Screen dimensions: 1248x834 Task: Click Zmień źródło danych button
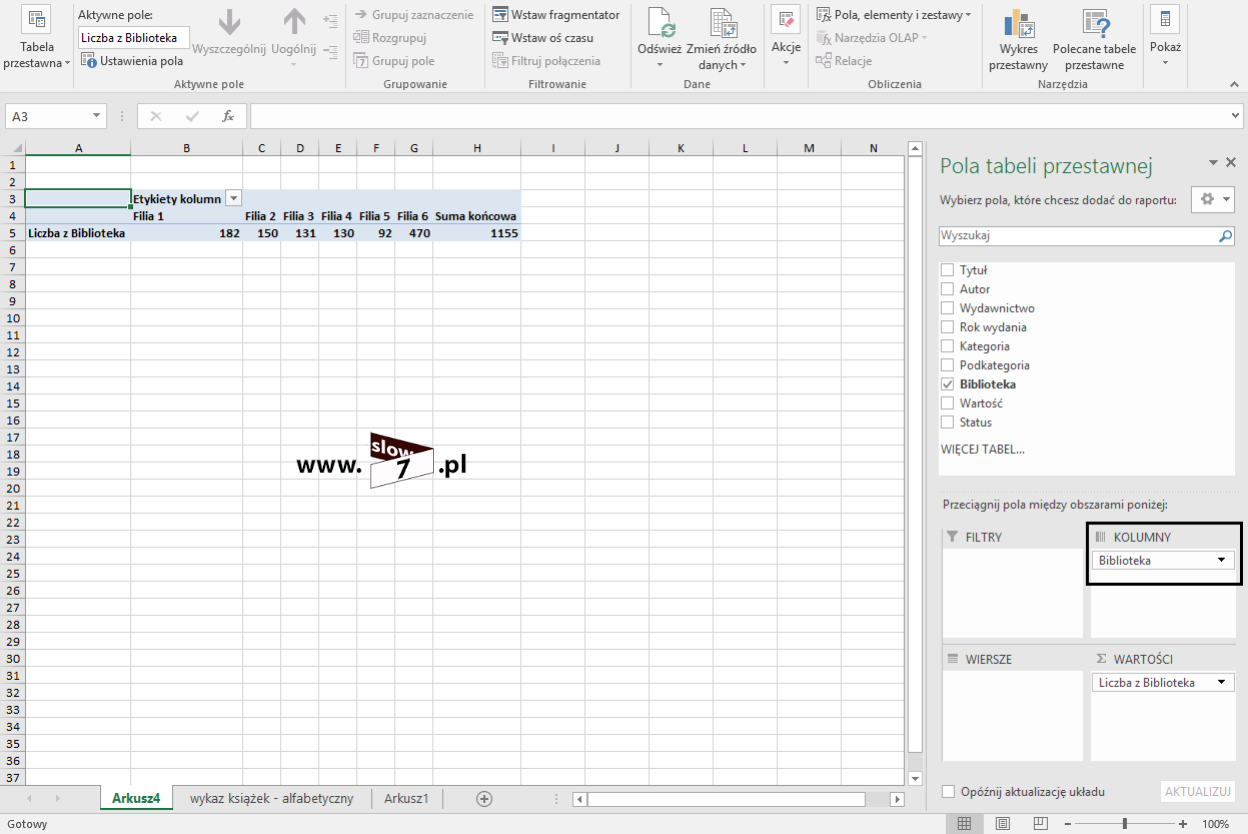[x=723, y=38]
